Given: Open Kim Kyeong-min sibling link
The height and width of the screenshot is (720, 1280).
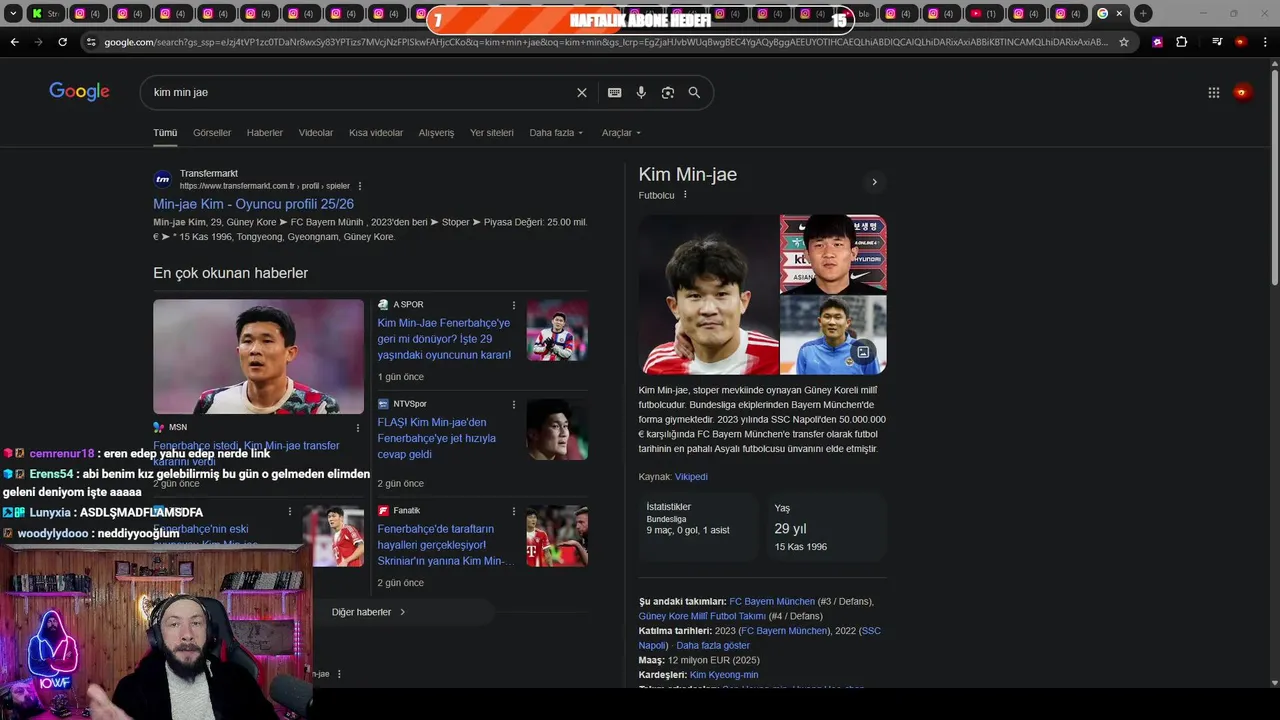Looking at the screenshot, I should (724, 675).
